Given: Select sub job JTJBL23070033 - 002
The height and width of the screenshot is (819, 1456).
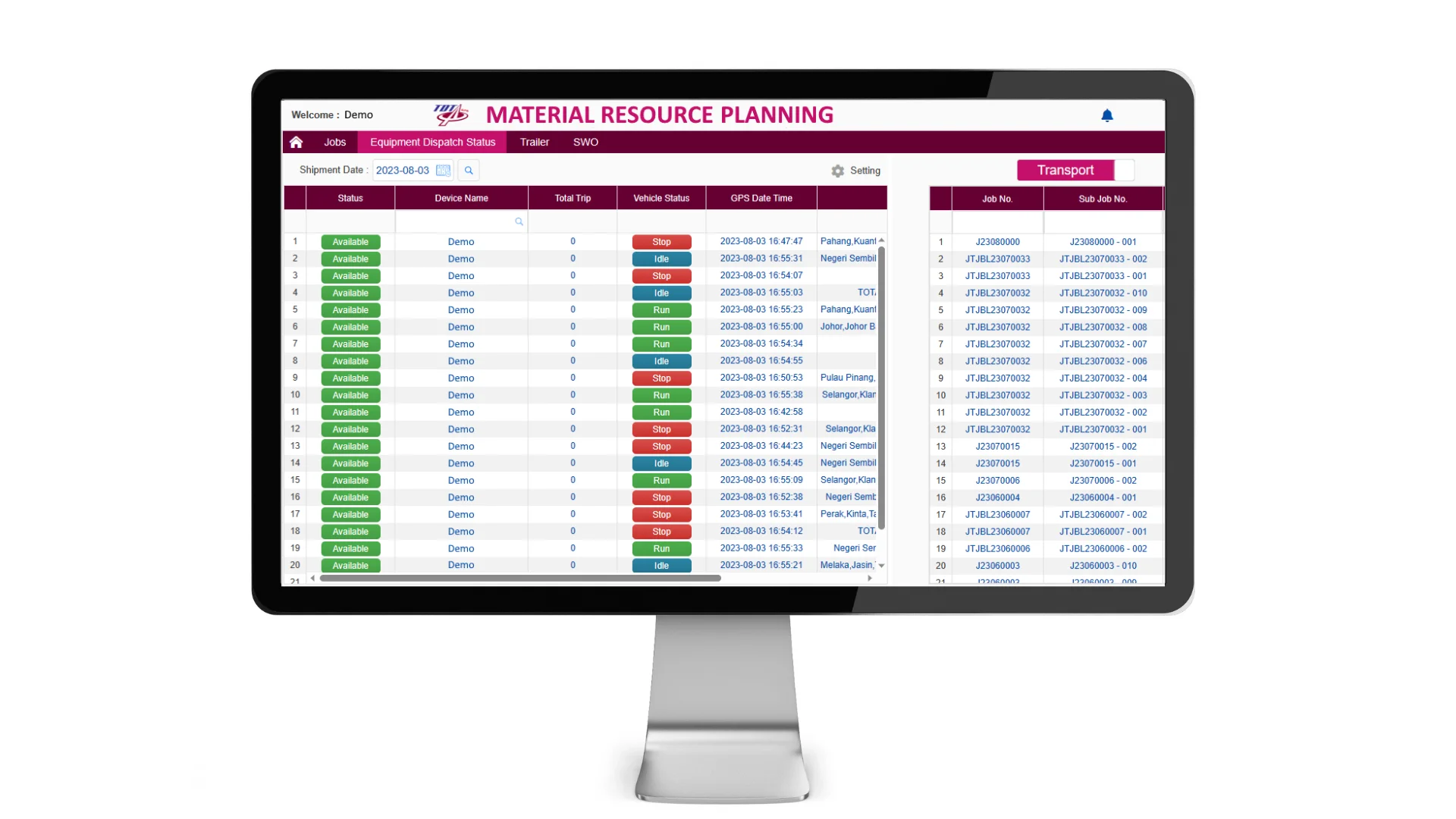Looking at the screenshot, I should [x=1103, y=259].
